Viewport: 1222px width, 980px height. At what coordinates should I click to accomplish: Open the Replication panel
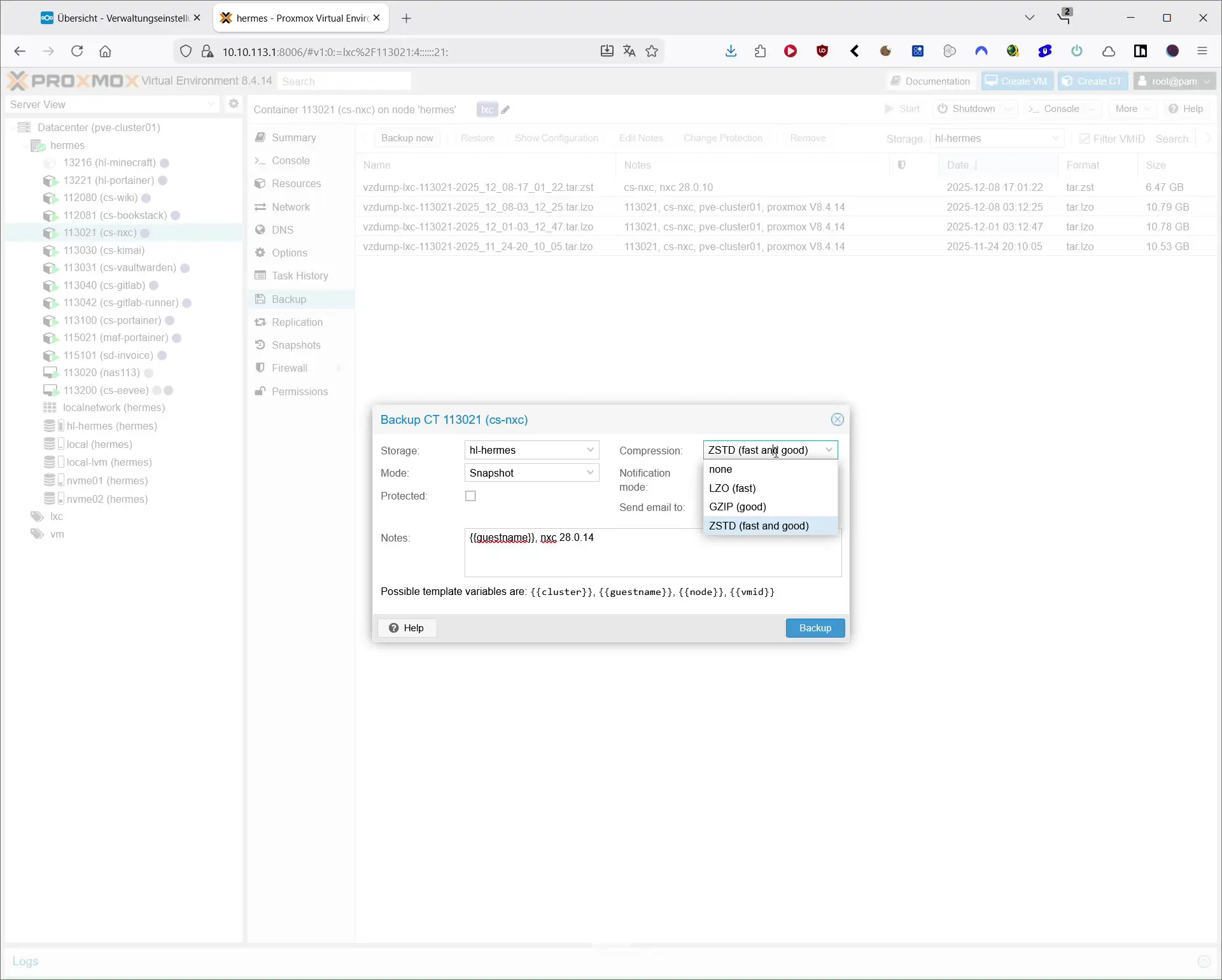click(x=297, y=322)
